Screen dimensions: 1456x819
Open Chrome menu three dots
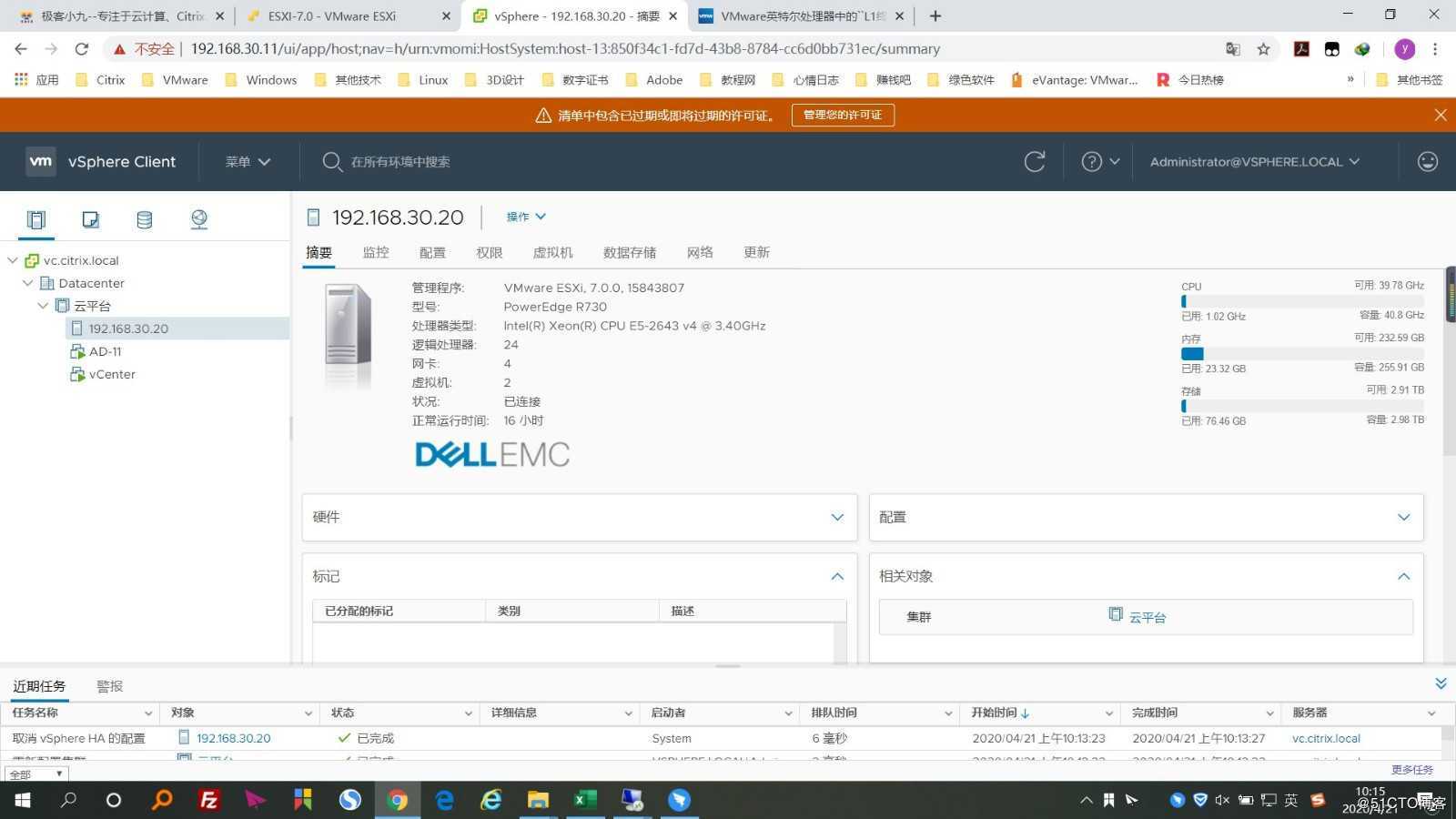point(1435,49)
